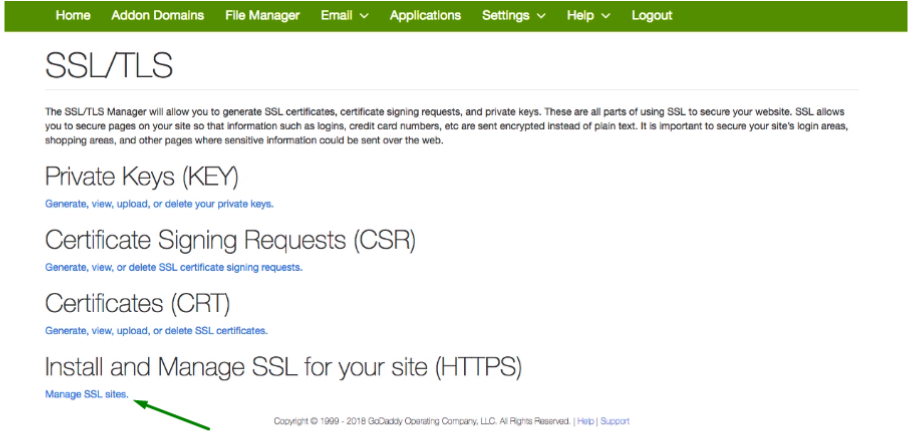The image size is (910, 443).
Task: Go to Addon Domains
Action: 157,16
